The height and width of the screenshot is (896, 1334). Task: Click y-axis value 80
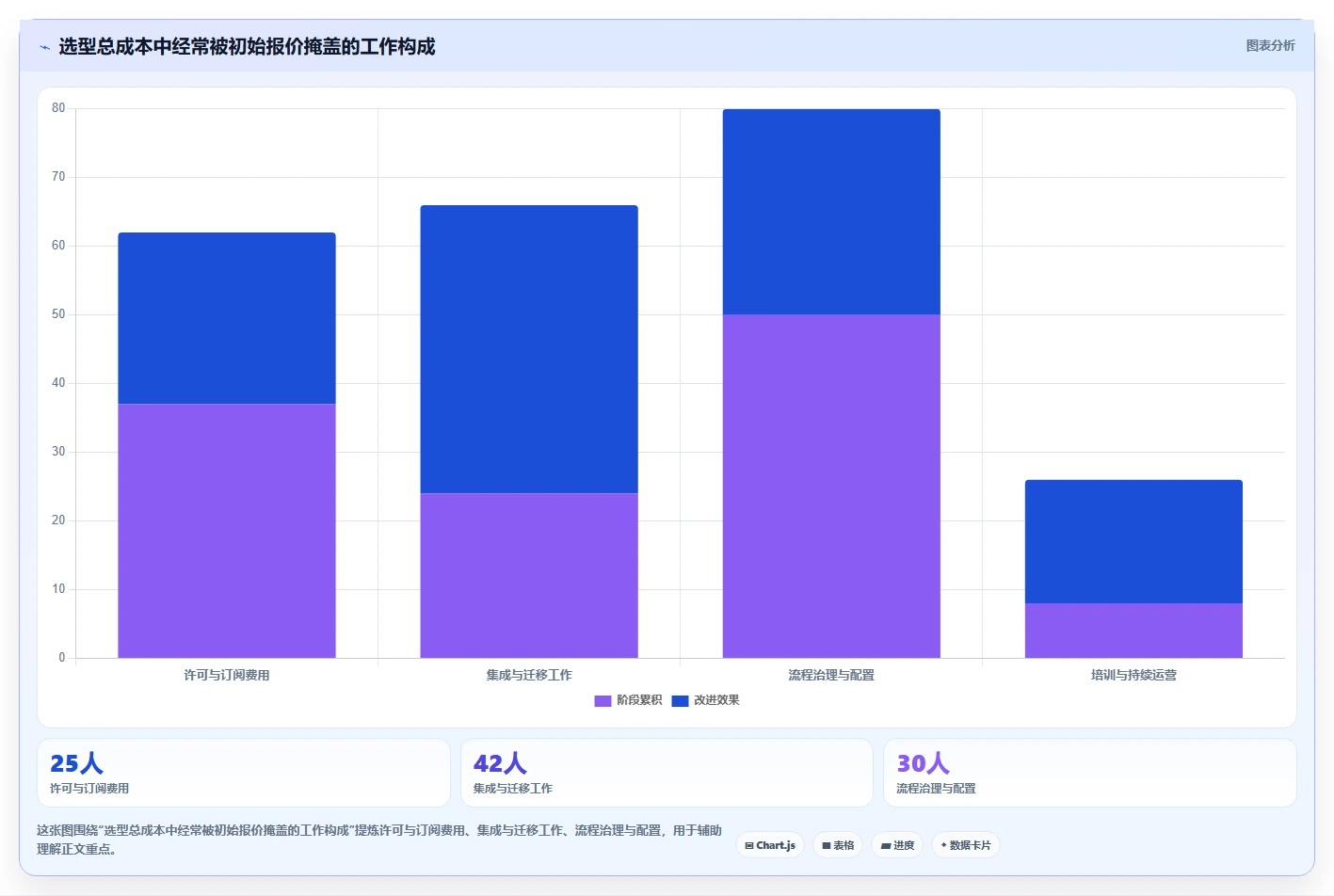[x=58, y=108]
